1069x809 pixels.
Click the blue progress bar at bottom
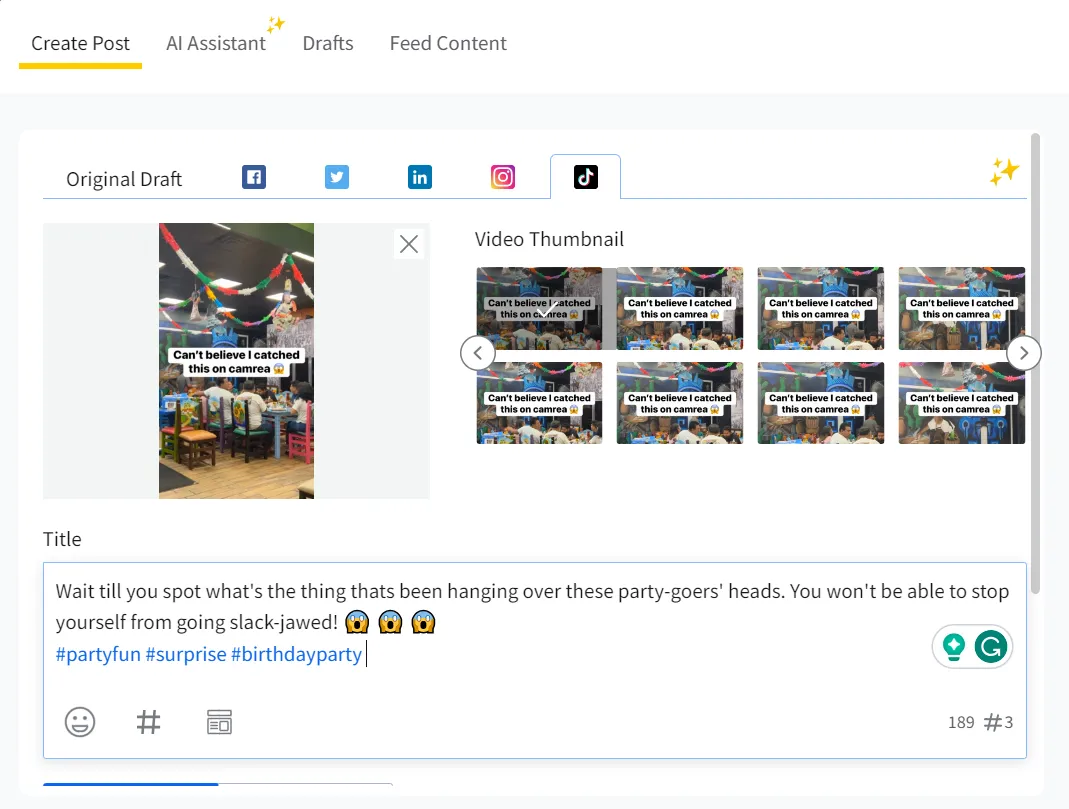(130, 786)
